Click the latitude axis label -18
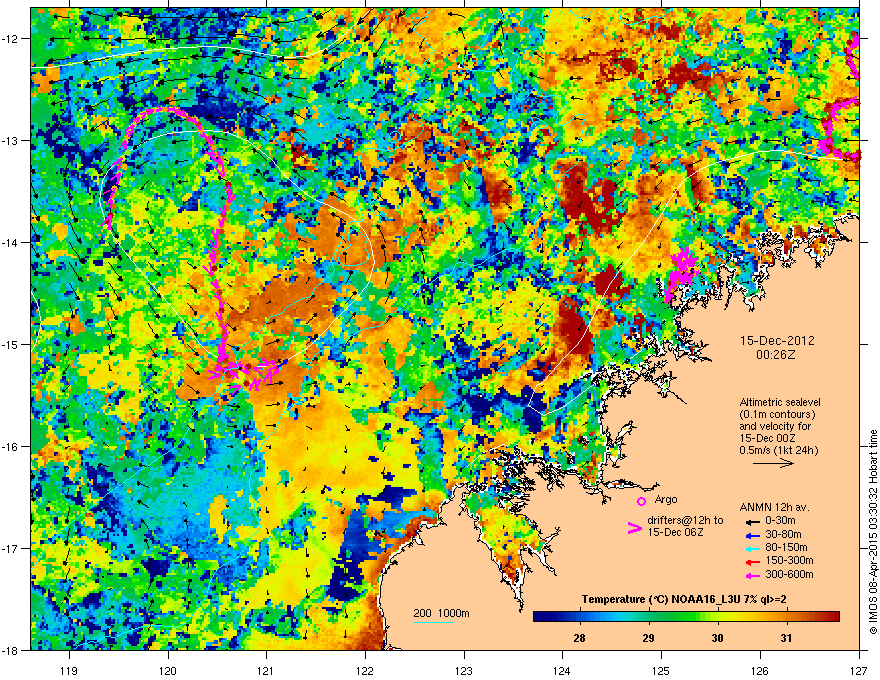Screen dimensions: 880x680 pos(11,650)
